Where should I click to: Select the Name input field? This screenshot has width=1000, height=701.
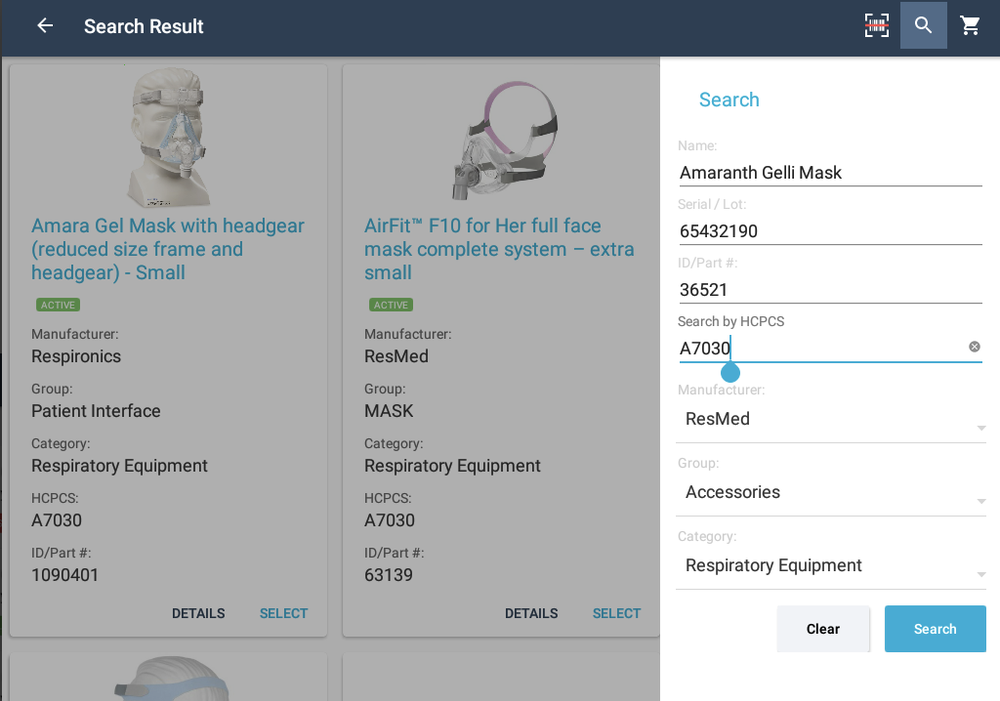pos(831,172)
